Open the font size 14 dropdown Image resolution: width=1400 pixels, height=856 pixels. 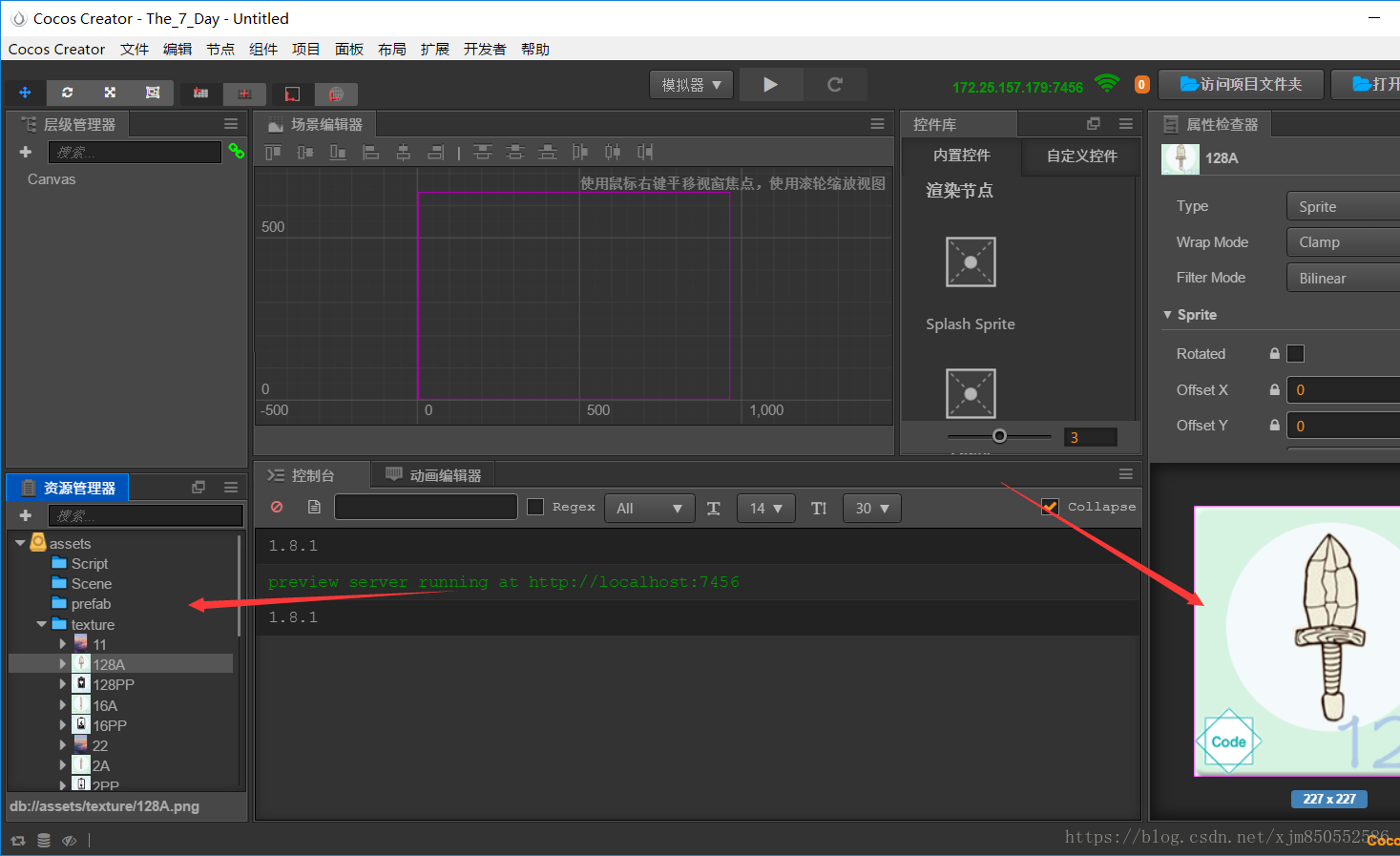[x=765, y=508]
